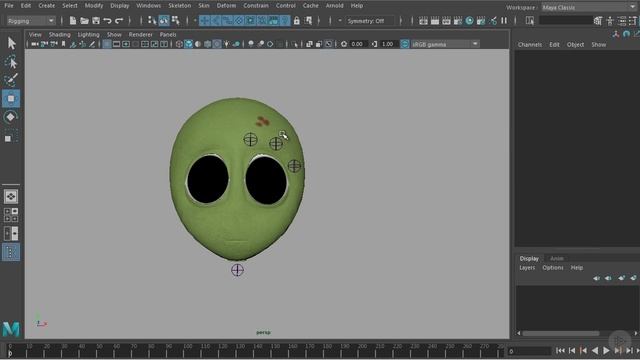This screenshot has height=360, width=640.
Task: Click the pause Viewport 2.0 icon
Action: [x=504, y=20]
